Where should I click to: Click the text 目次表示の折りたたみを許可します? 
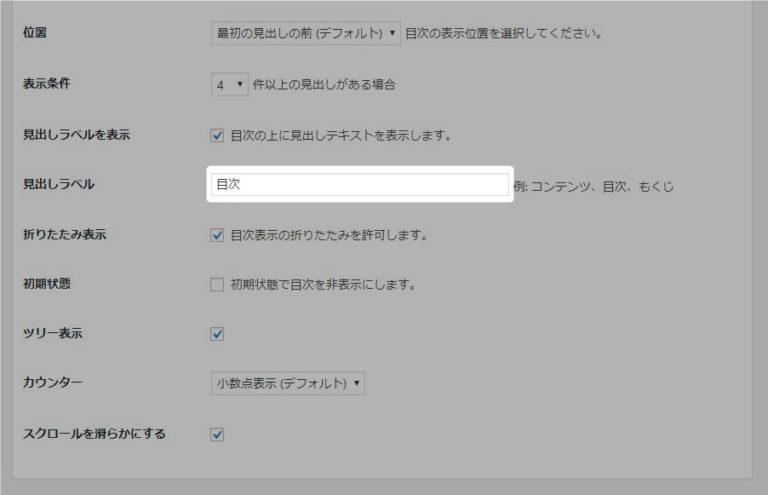[x=329, y=236]
